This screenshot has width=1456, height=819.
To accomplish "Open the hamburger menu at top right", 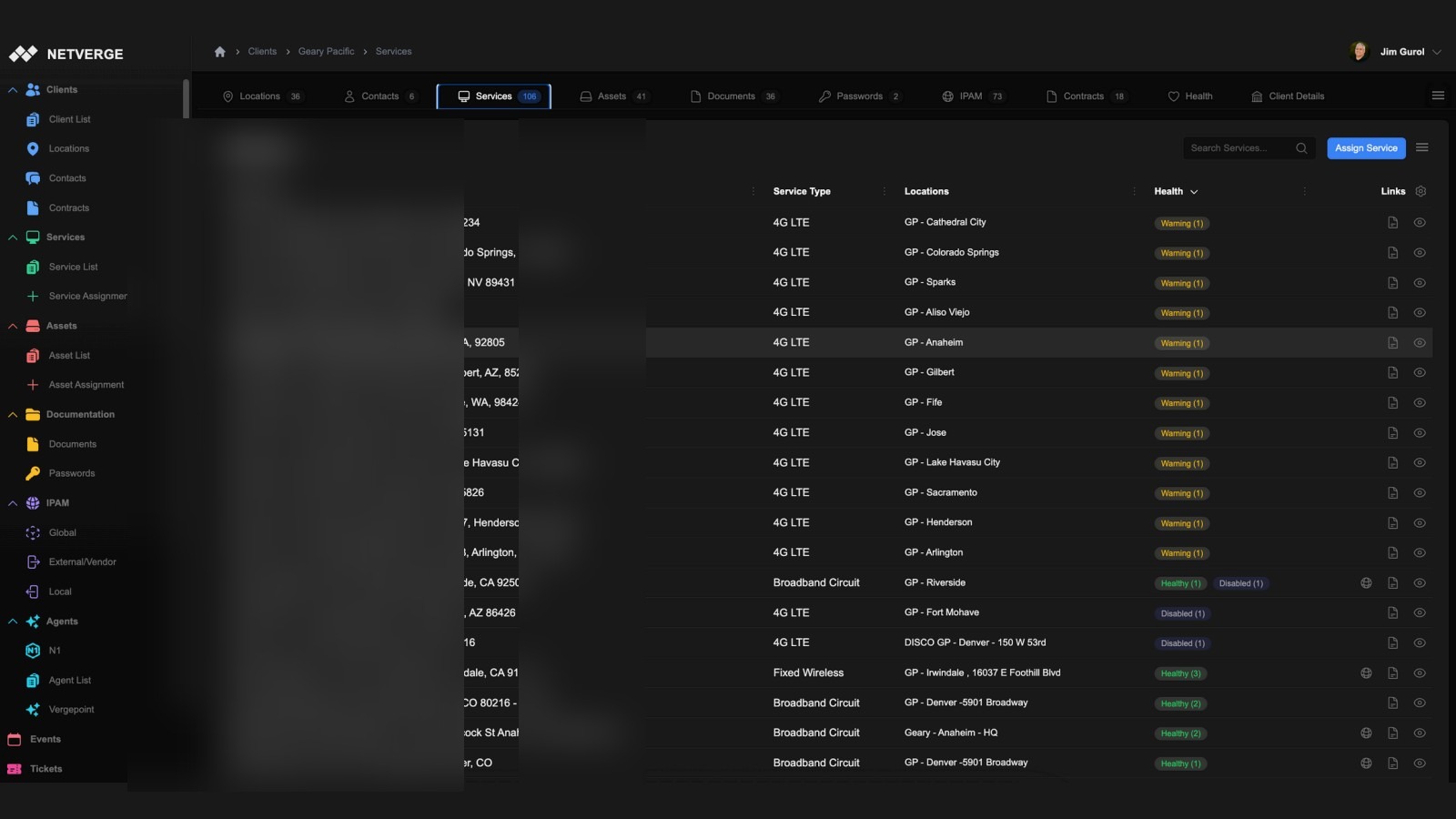I will [x=1438, y=94].
